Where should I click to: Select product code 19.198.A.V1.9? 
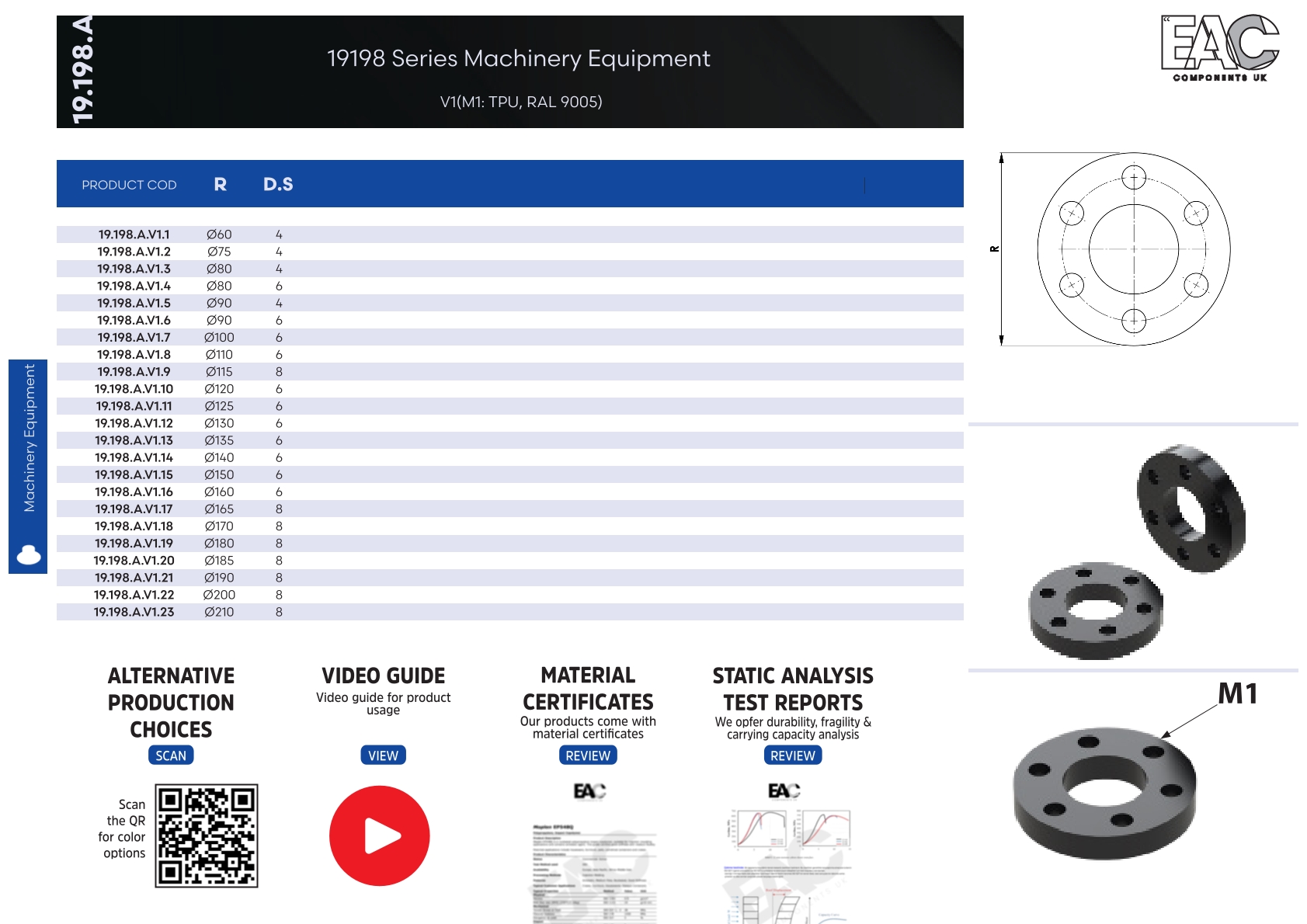pyautogui.click(x=134, y=372)
